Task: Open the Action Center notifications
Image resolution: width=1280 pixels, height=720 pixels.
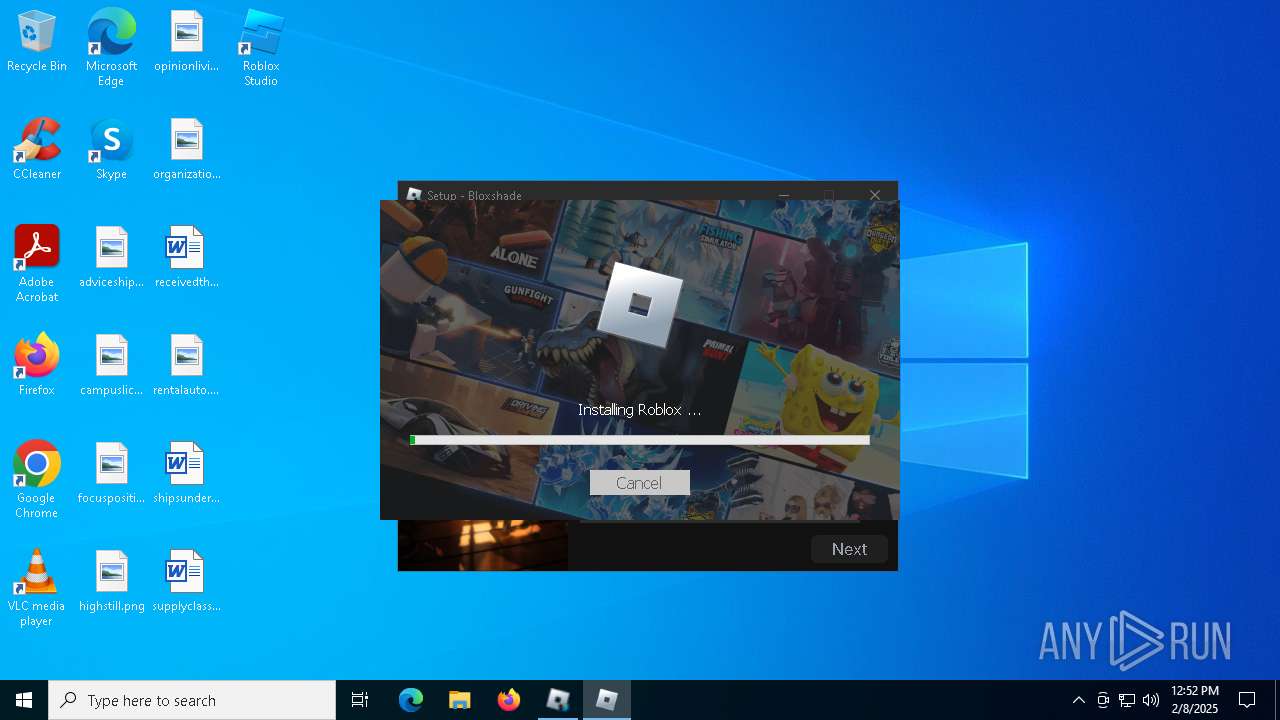Action: point(1247,700)
